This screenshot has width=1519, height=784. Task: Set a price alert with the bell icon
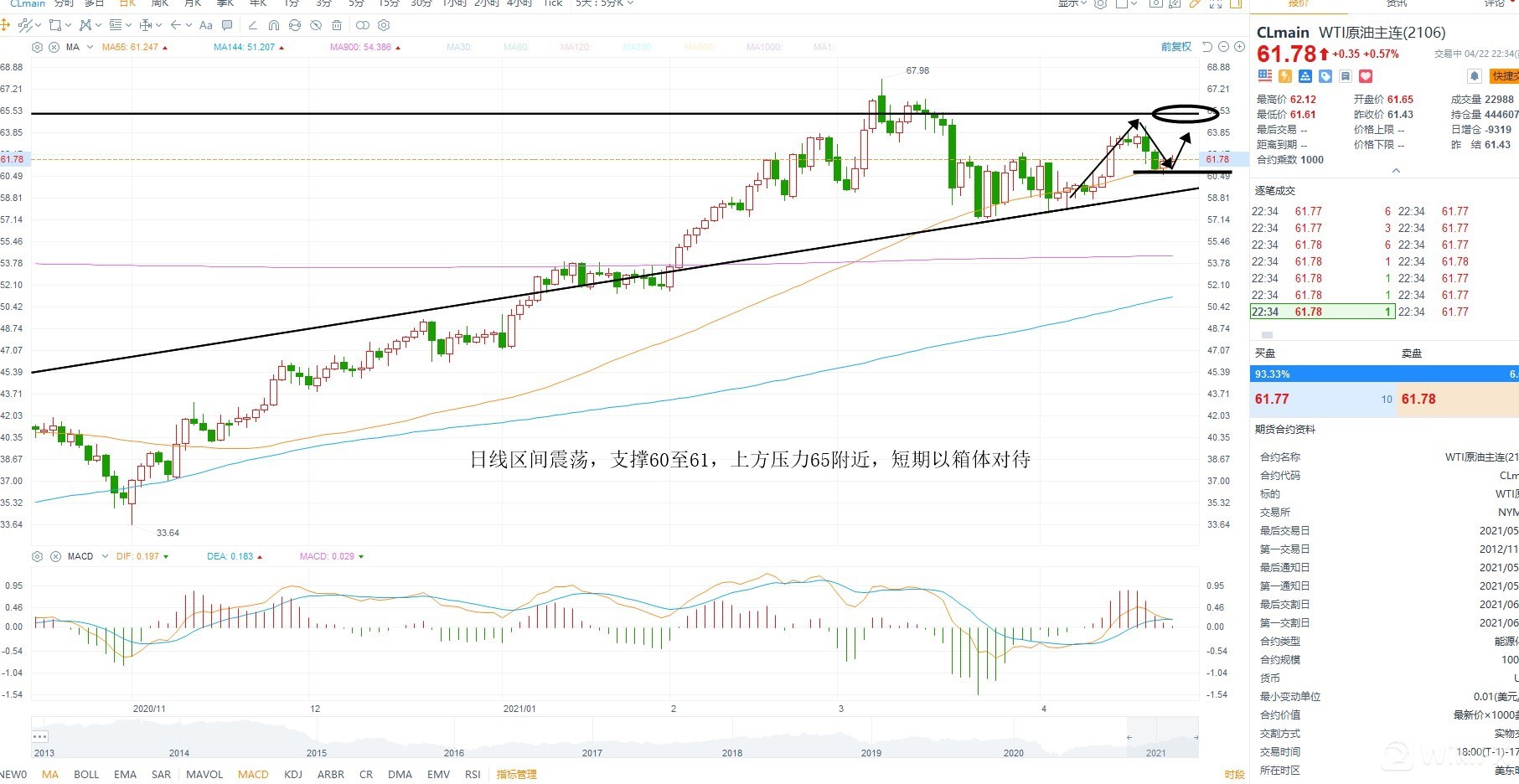coord(1475,76)
